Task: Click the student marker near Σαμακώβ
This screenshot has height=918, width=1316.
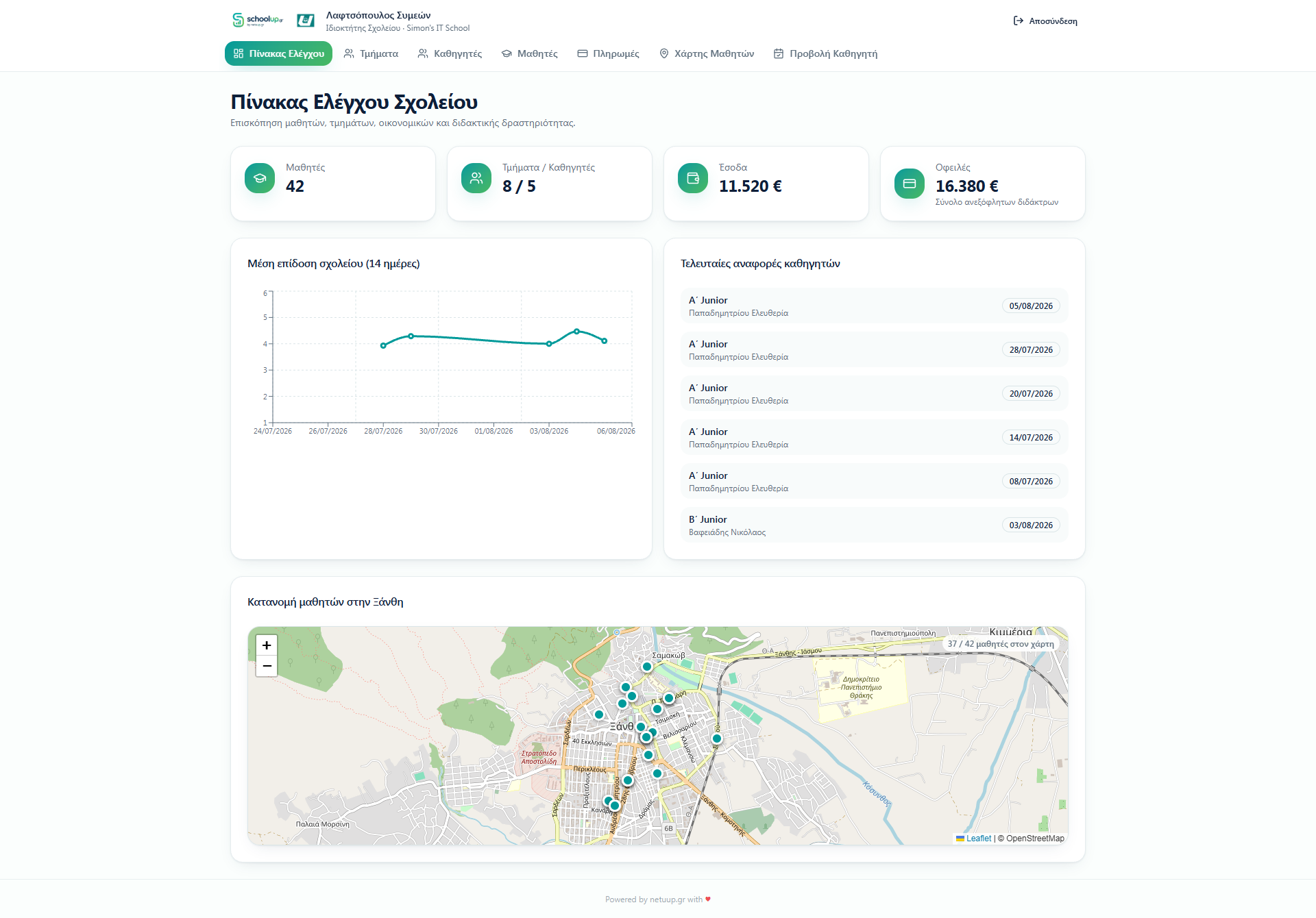Action: pyautogui.click(x=647, y=667)
